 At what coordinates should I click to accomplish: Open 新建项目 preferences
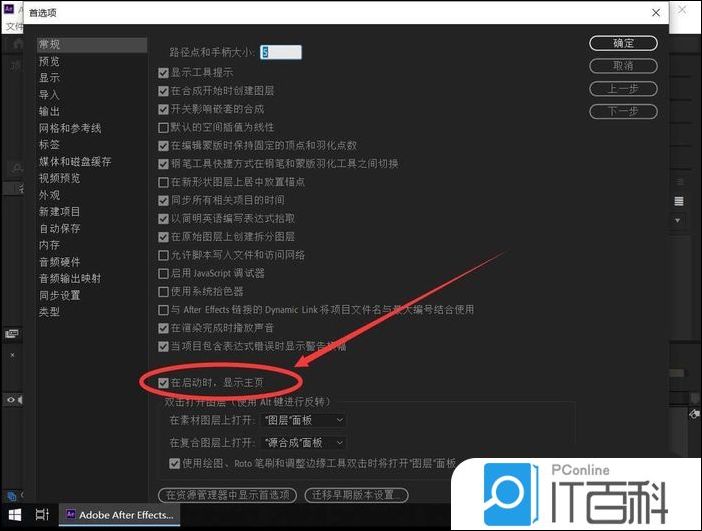point(60,211)
